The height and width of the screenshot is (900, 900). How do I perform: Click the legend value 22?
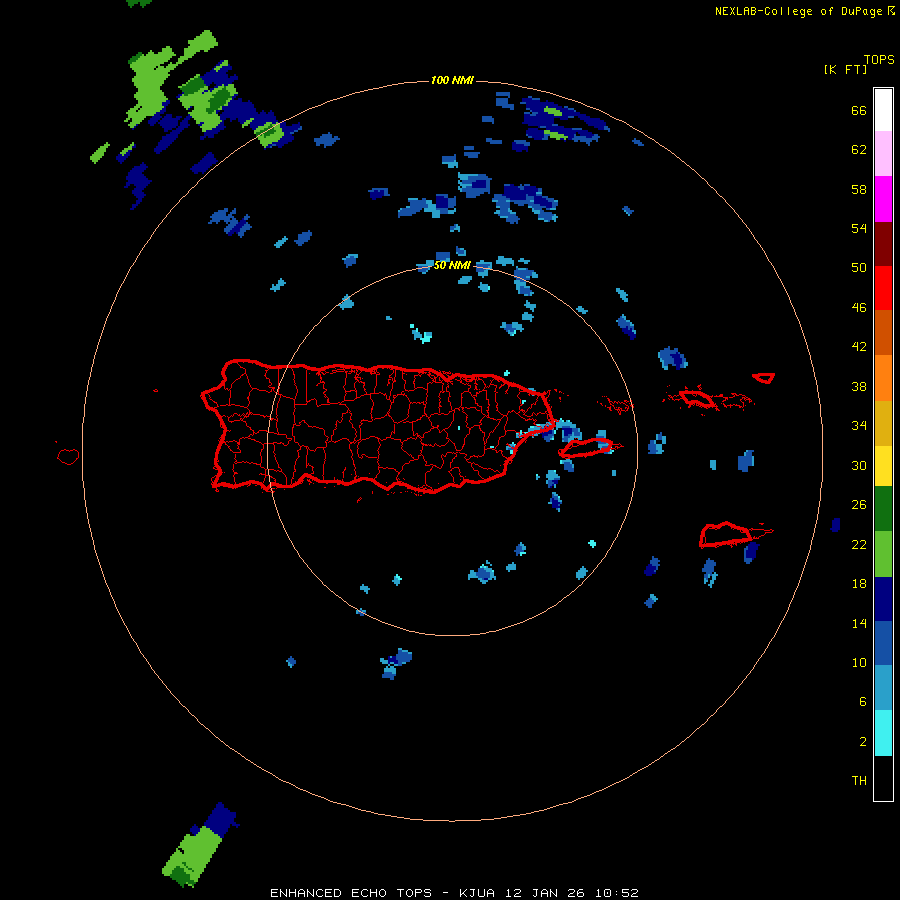(x=859, y=544)
